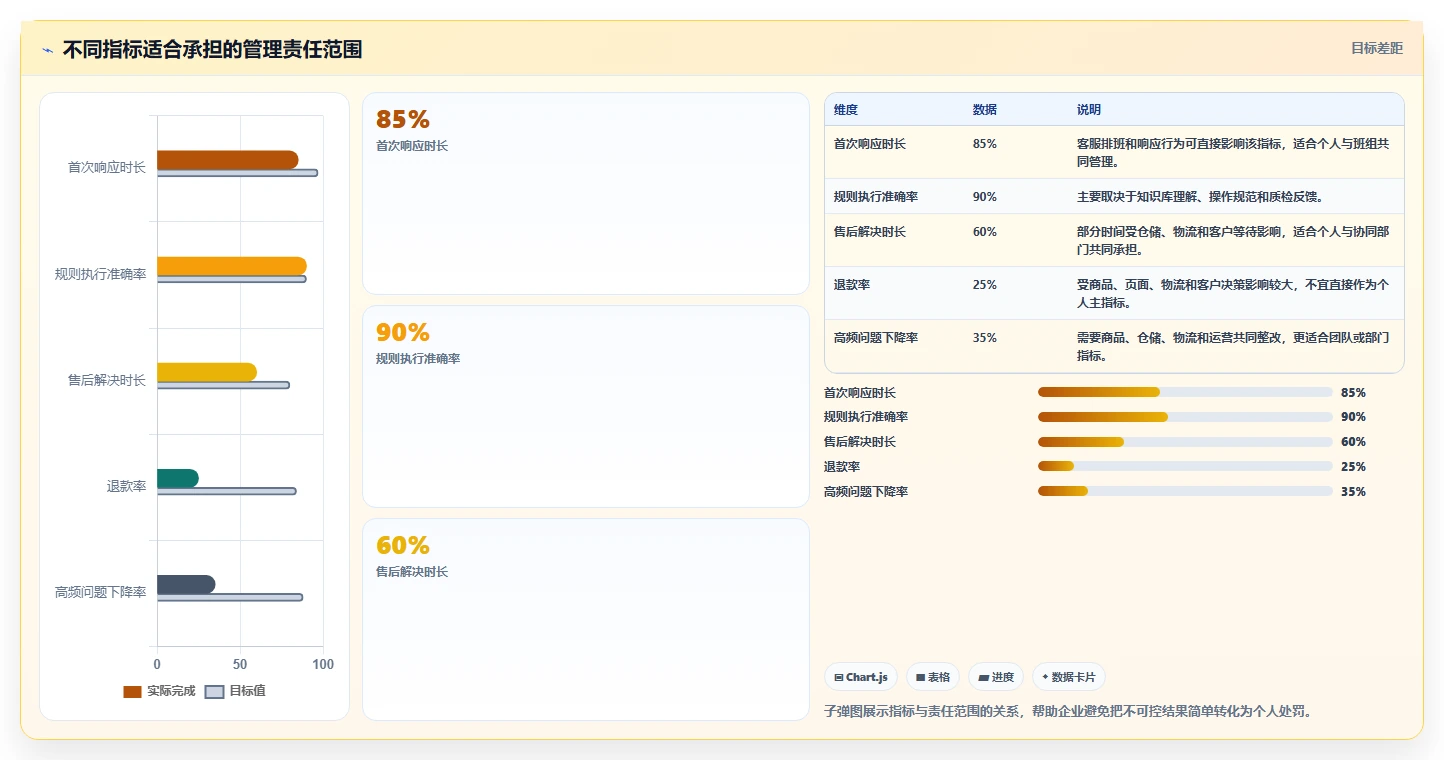Click the 100 x-axis tick label
Image resolution: width=1444 pixels, height=760 pixels.
[323, 664]
